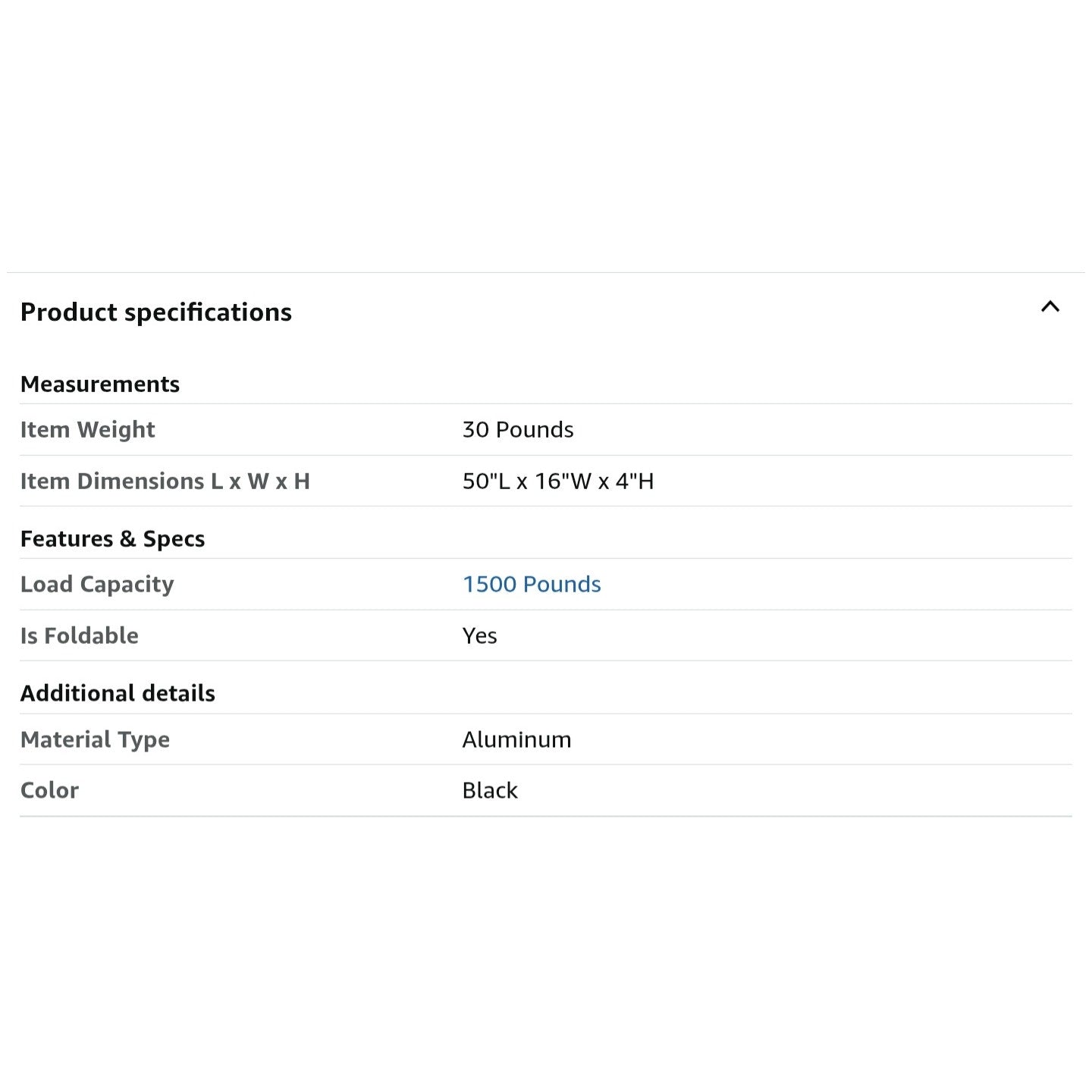
Task: Select the 30 Pounds weight value
Action: [x=518, y=430]
